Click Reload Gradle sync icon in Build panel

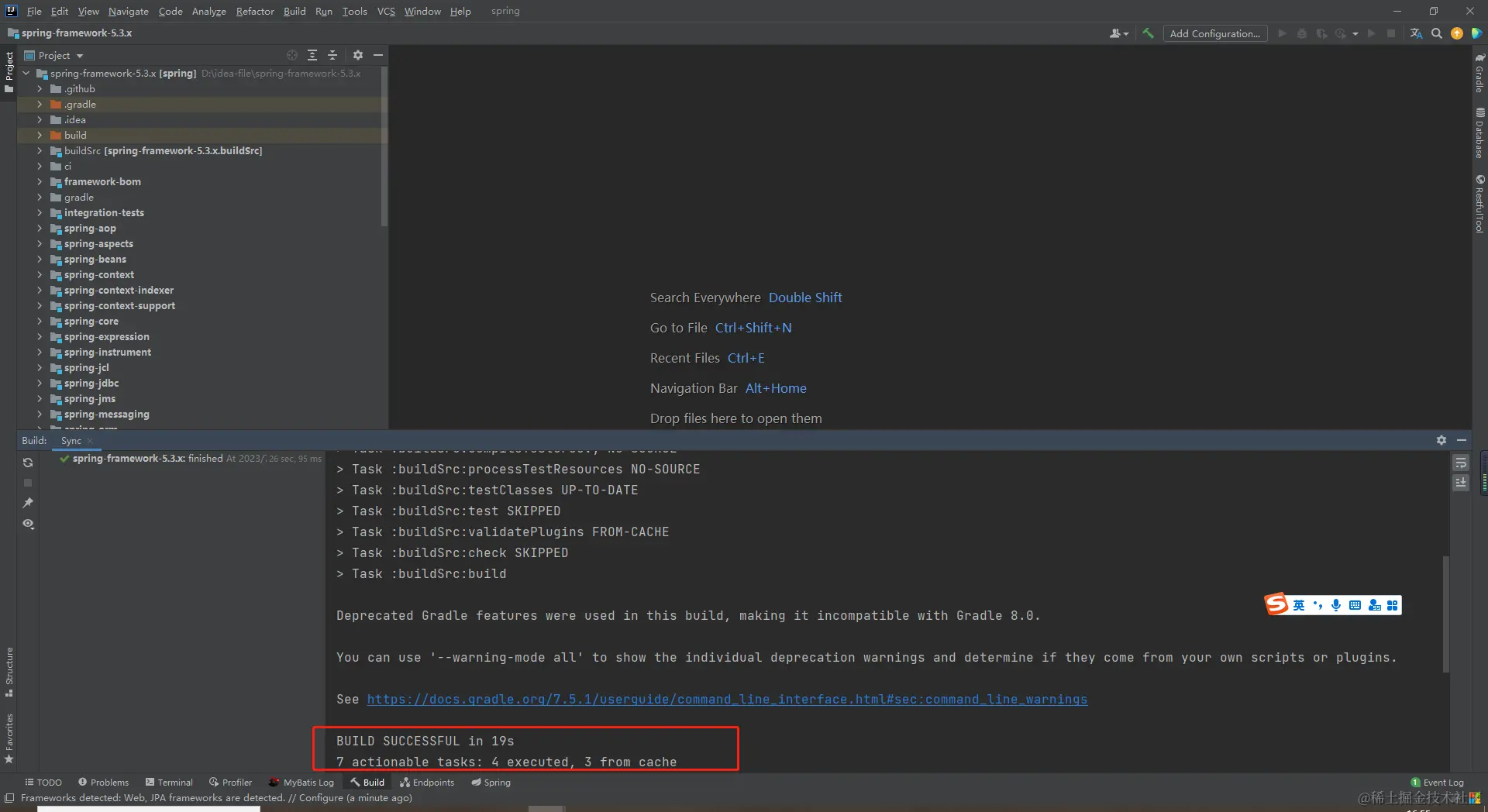point(28,463)
